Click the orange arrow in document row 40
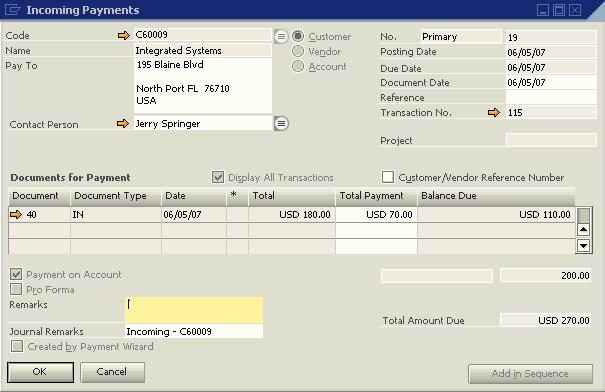Screen dimensions: 605x392 pyautogui.click(x=16, y=215)
